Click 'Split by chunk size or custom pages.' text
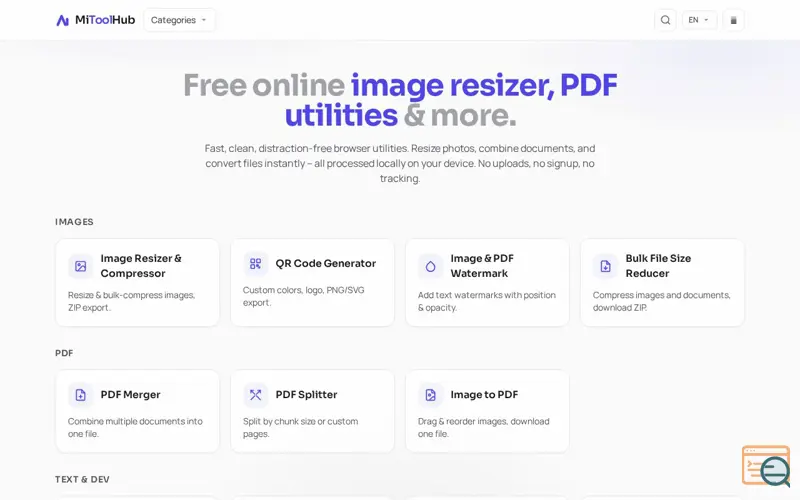Image resolution: width=800 pixels, height=500 pixels. click(301, 428)
